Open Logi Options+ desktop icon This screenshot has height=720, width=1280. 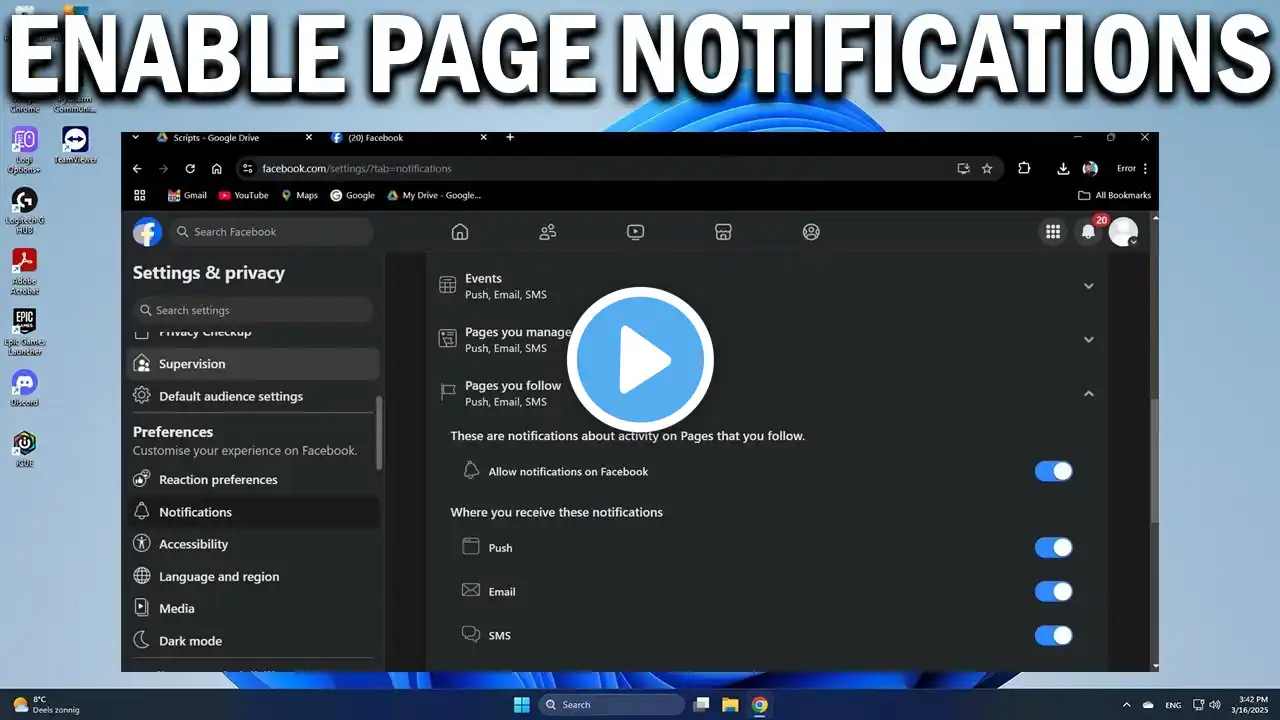(24, 150)
